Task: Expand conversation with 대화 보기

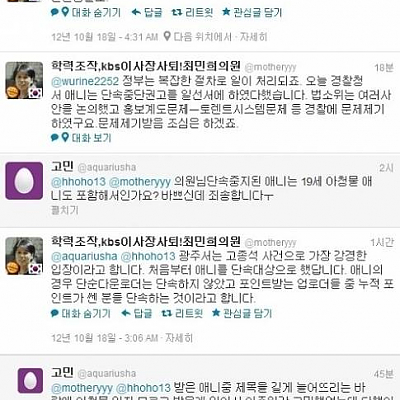Action: point(91,137)
